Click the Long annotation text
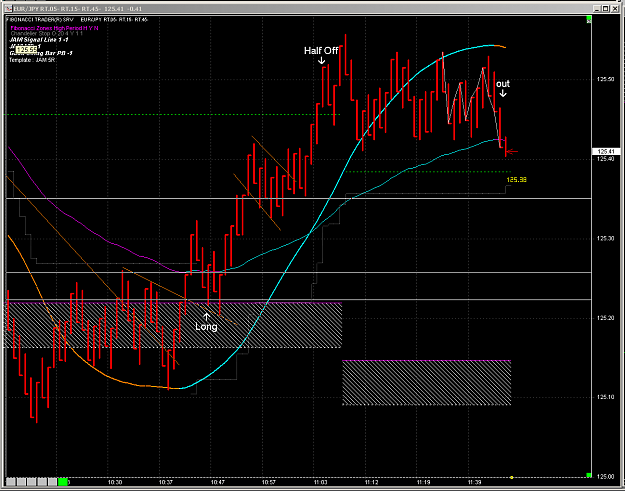Viewport: 625px width, 491px height. click(206, 326)
